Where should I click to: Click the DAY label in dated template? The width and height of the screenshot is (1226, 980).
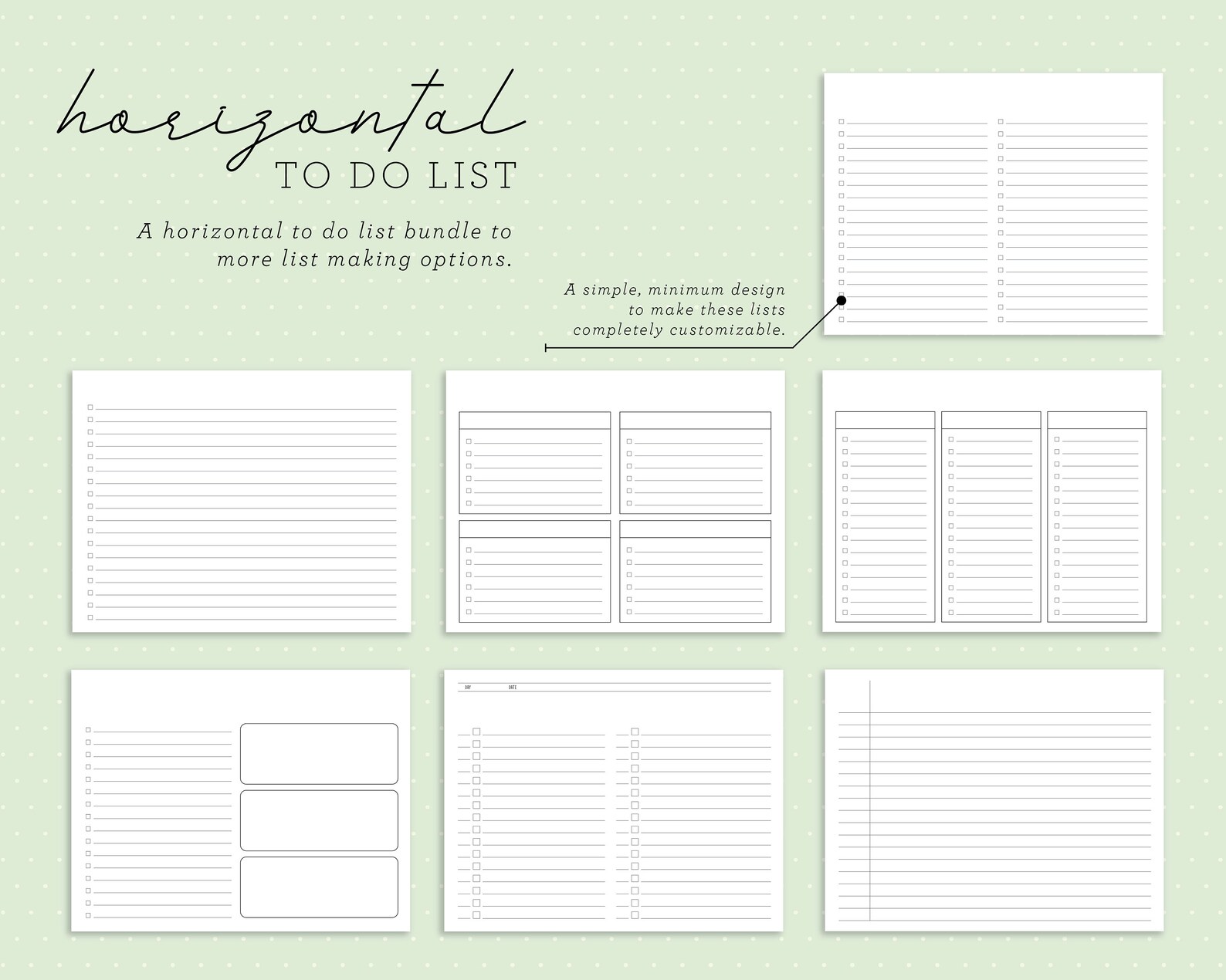tap(468, 687)
